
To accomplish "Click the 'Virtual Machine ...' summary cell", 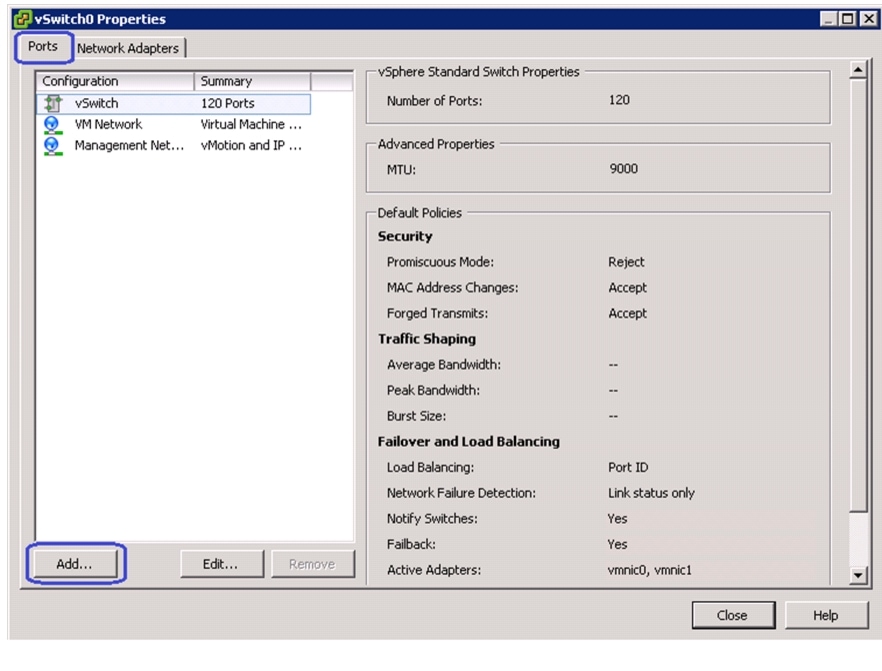I will pos(251,124).
